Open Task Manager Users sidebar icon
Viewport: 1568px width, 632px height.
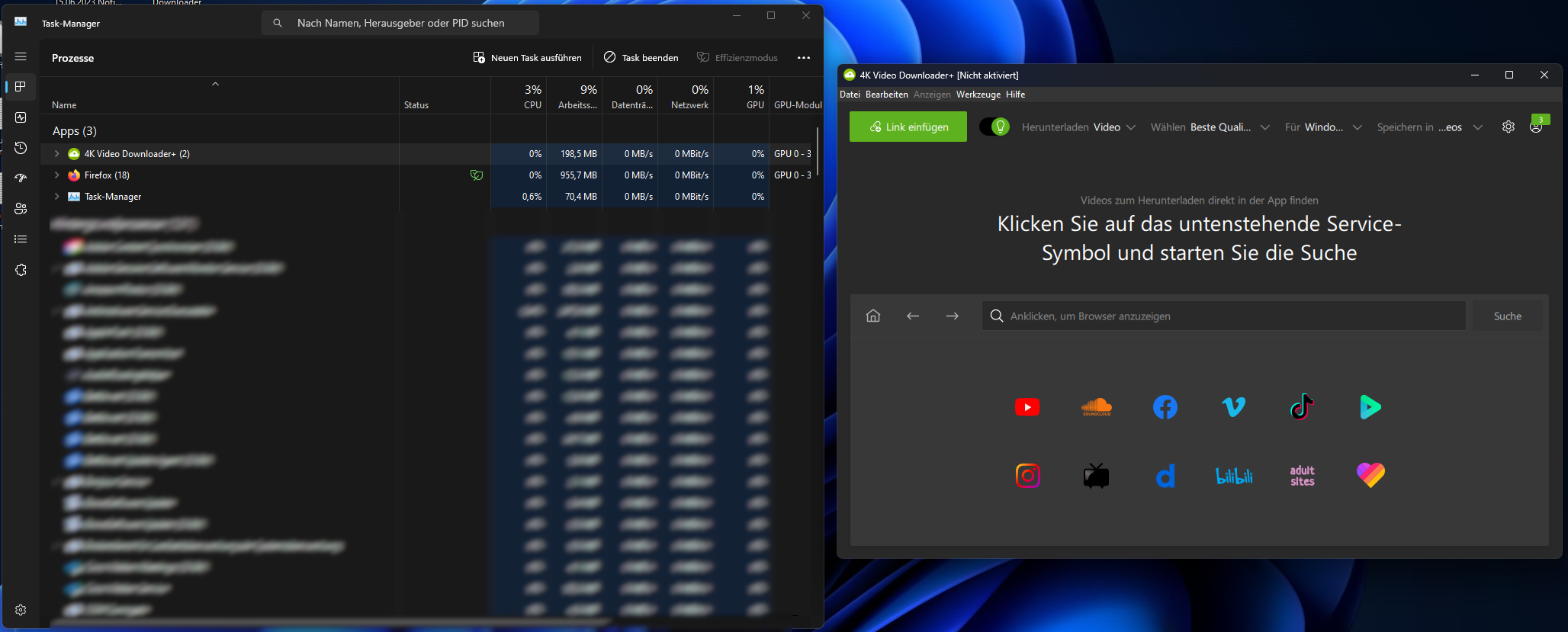(x=21, y=209)
